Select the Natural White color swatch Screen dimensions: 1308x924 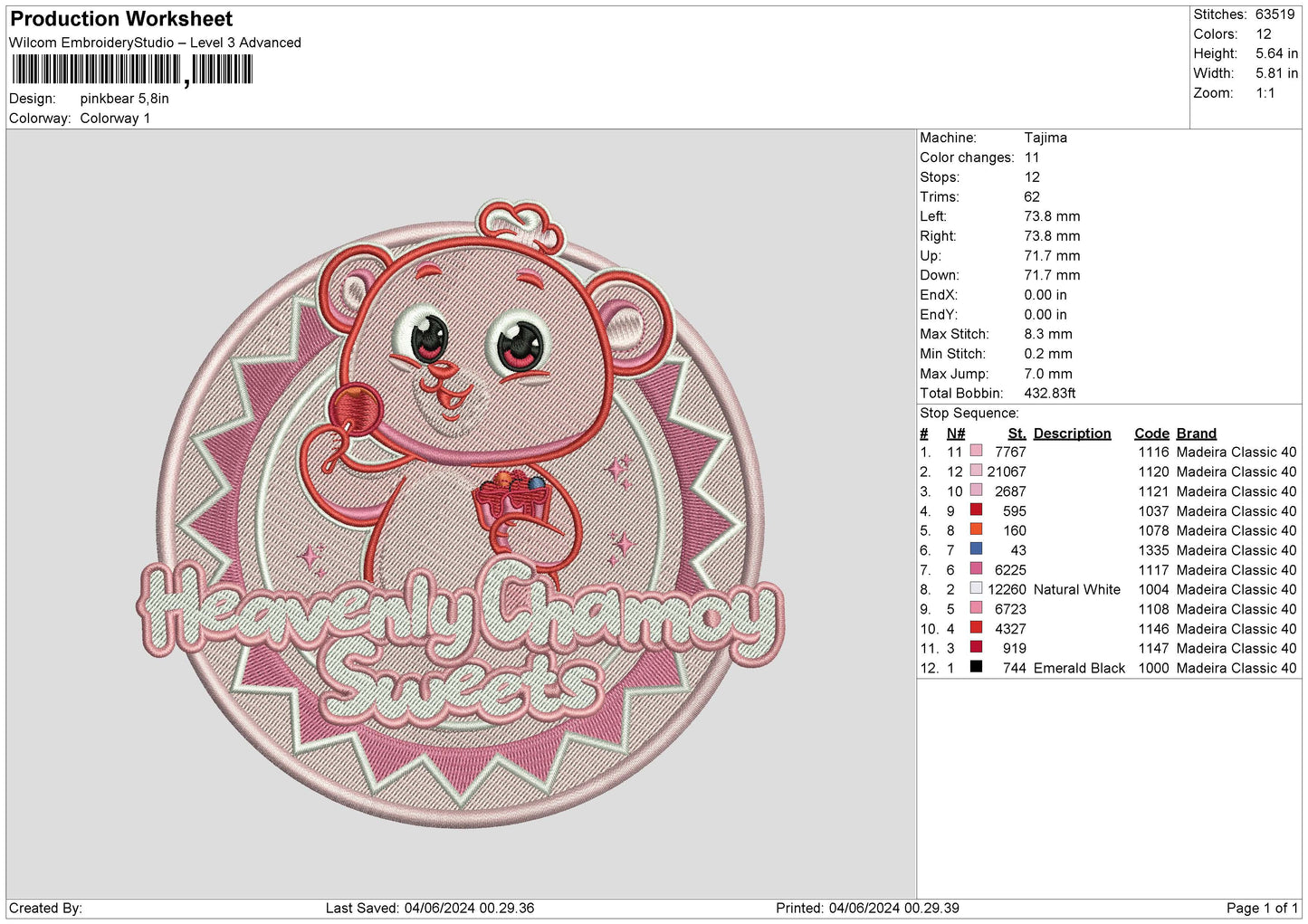[x=976, y=588]
